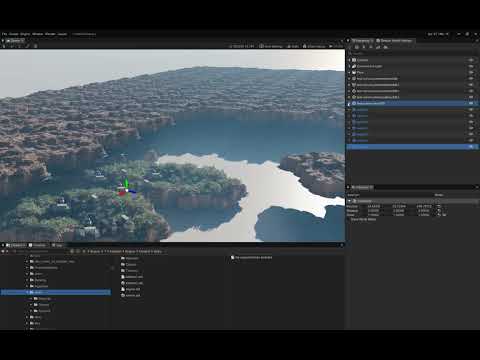Click the red axis handle of the transform gizmo
The width and height of the screenshot is (480, 360).
click(x=122, y=193)
